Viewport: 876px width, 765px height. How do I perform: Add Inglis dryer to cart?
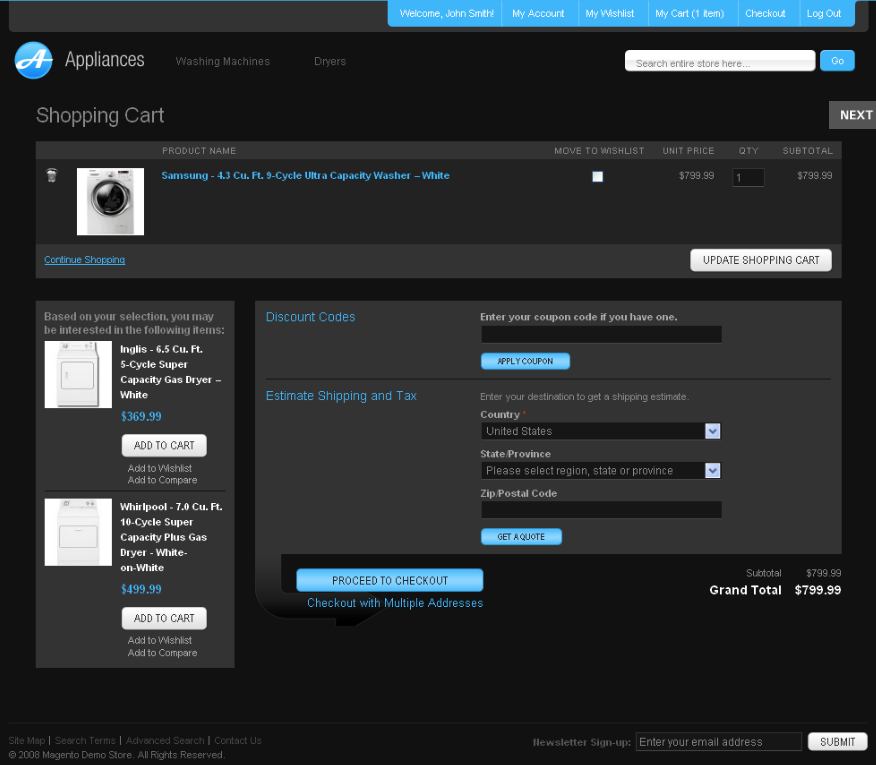tap(164, 445)
